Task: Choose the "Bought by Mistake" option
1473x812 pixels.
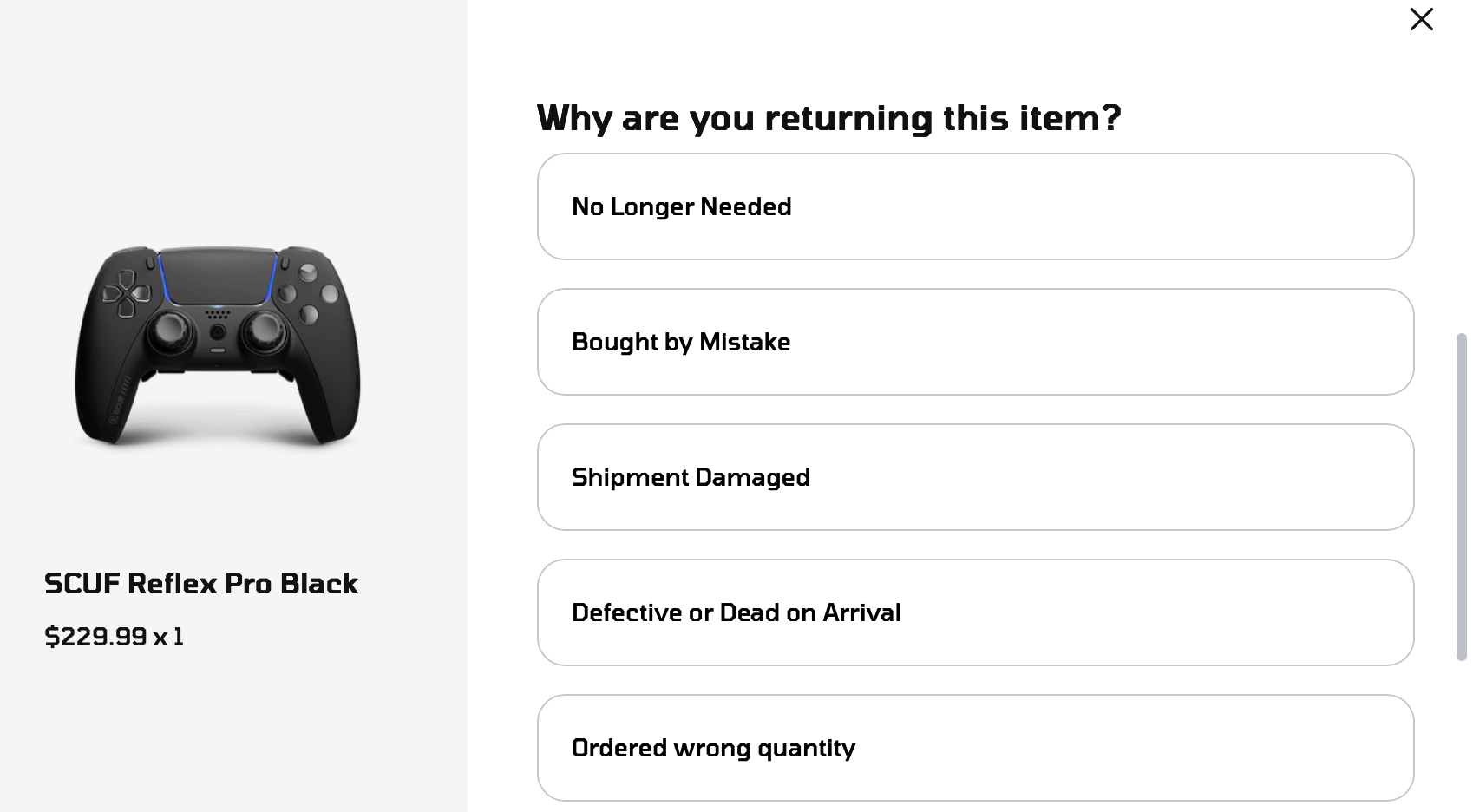Action: click(975, 342)
